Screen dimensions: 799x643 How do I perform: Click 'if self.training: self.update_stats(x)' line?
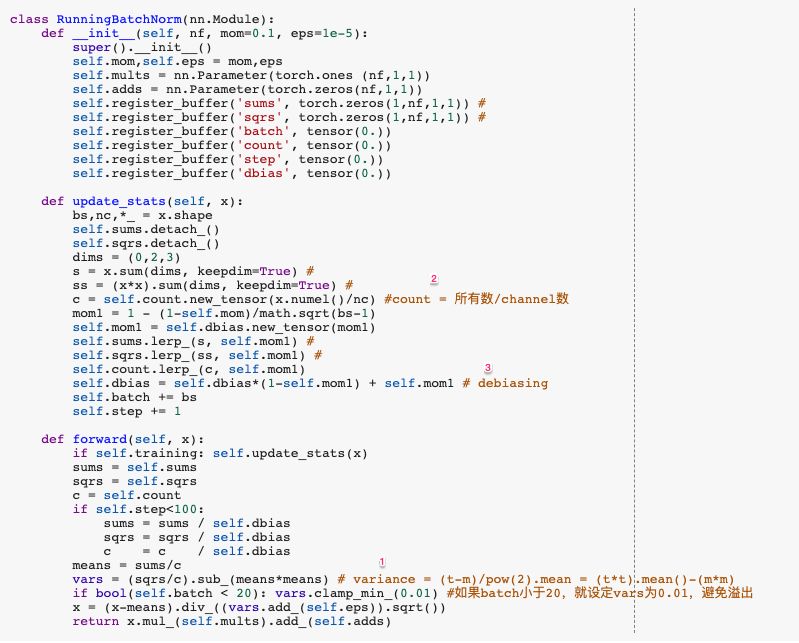[x=220, y=454]
